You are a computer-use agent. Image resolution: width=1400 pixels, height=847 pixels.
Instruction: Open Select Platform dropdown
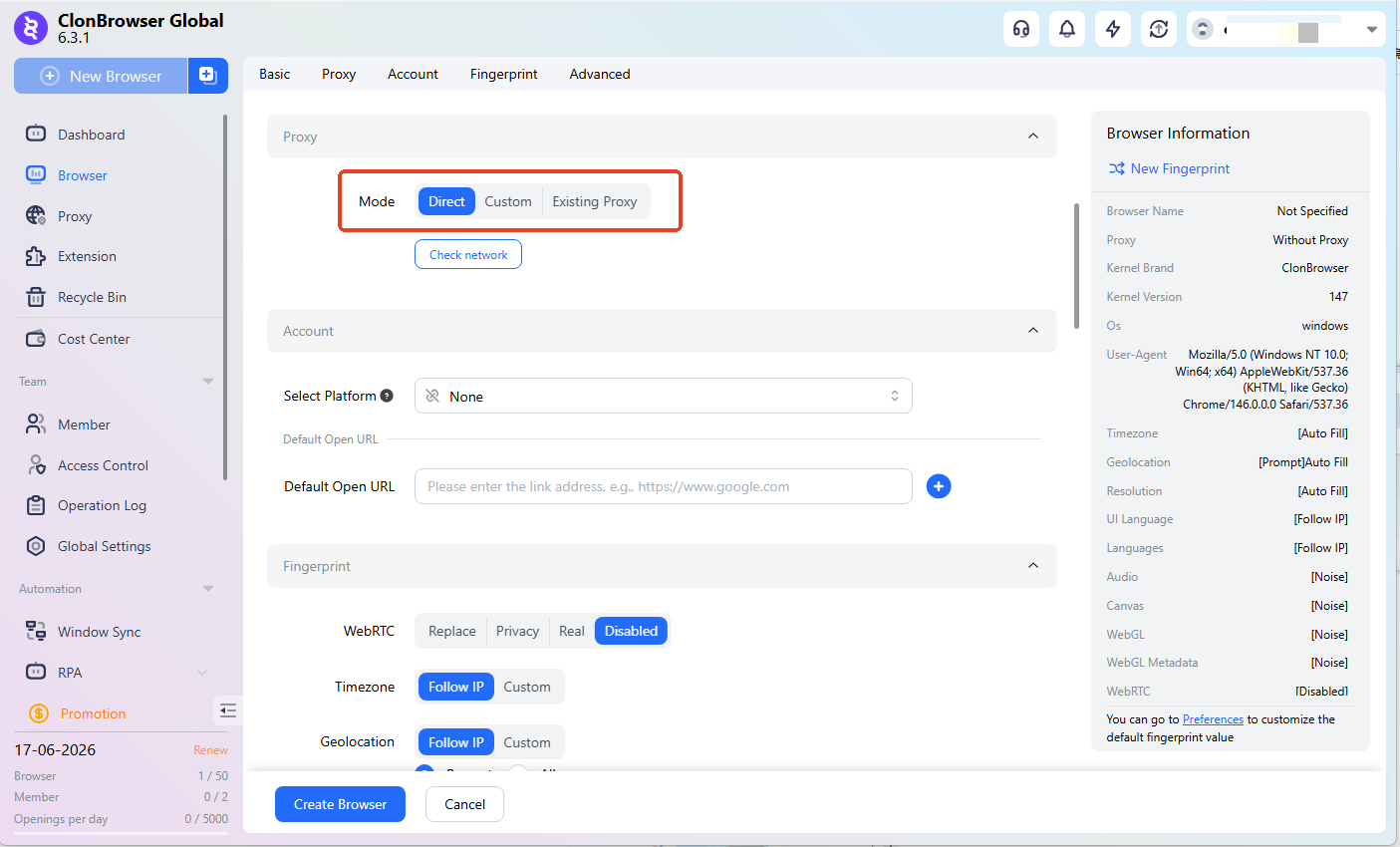point(664,396)
